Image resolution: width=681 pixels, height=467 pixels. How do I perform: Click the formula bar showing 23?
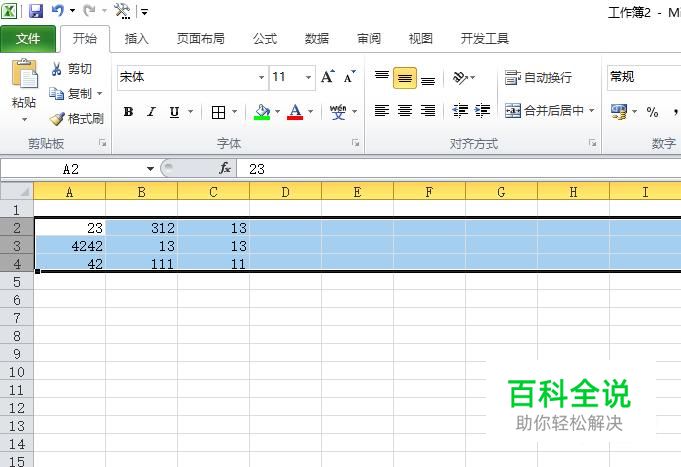459,169
